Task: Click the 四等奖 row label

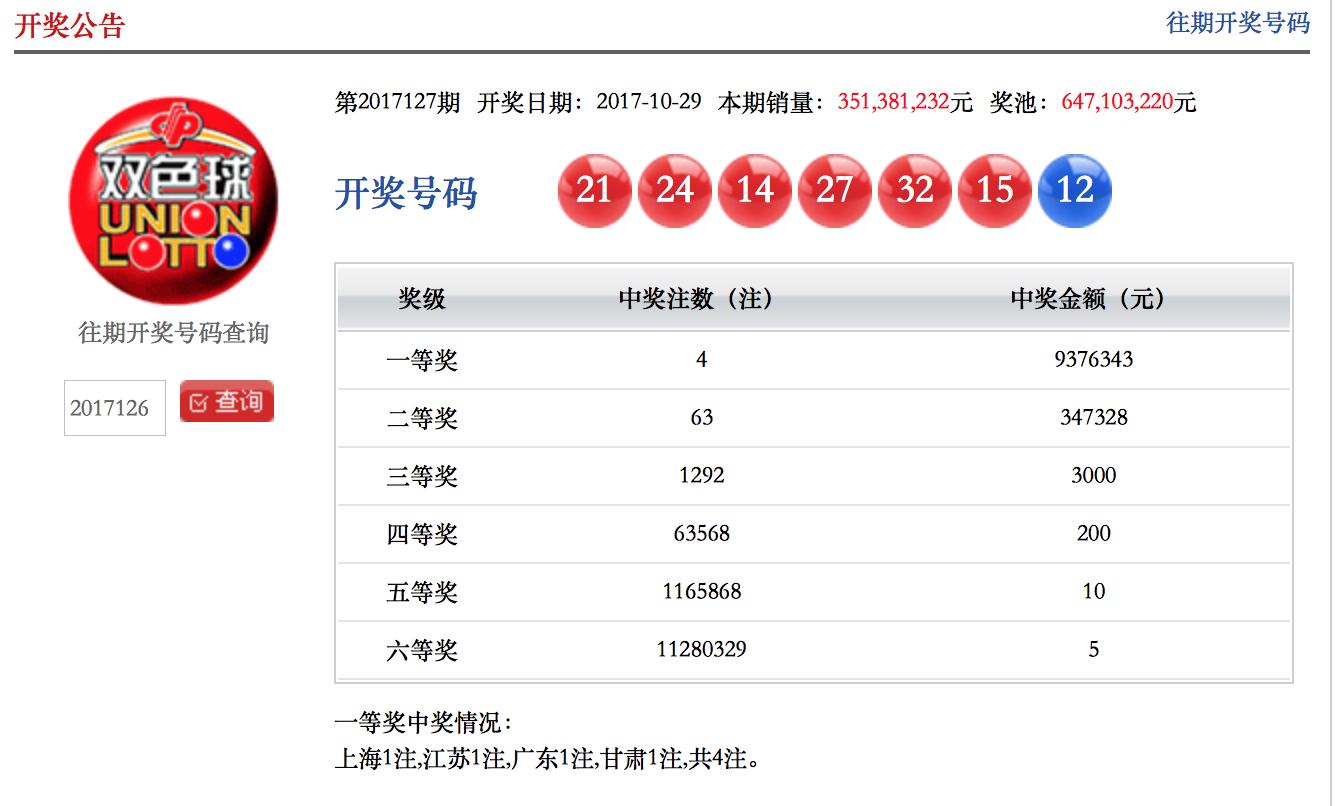Action: click(x=422, y=534)
